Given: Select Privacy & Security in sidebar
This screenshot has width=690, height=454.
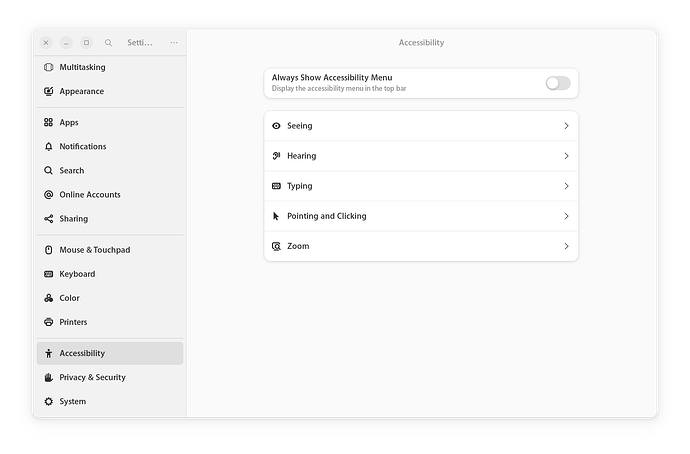Looking at the screenshot, I should pos(92,378).
